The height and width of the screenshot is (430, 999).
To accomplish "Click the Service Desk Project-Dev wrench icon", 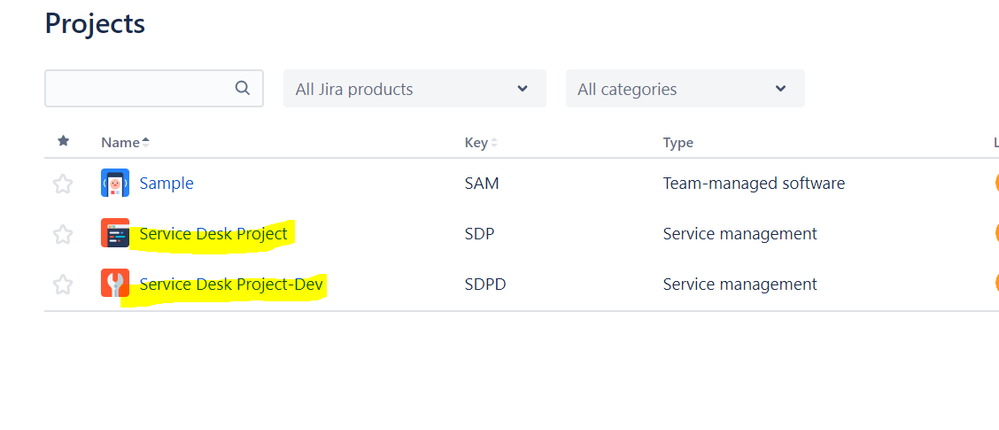I will [x=115, y=283].
